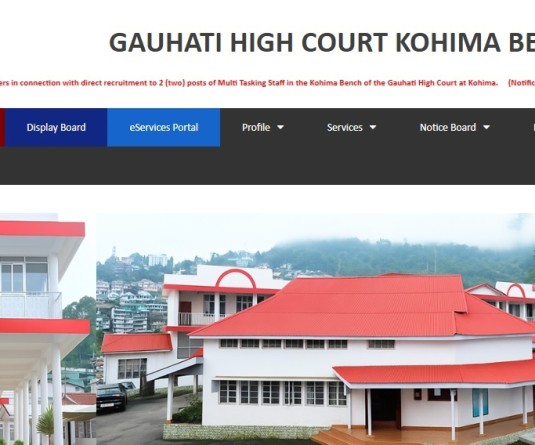Click the red-roofed court building banner image

(x=316, y=329)
